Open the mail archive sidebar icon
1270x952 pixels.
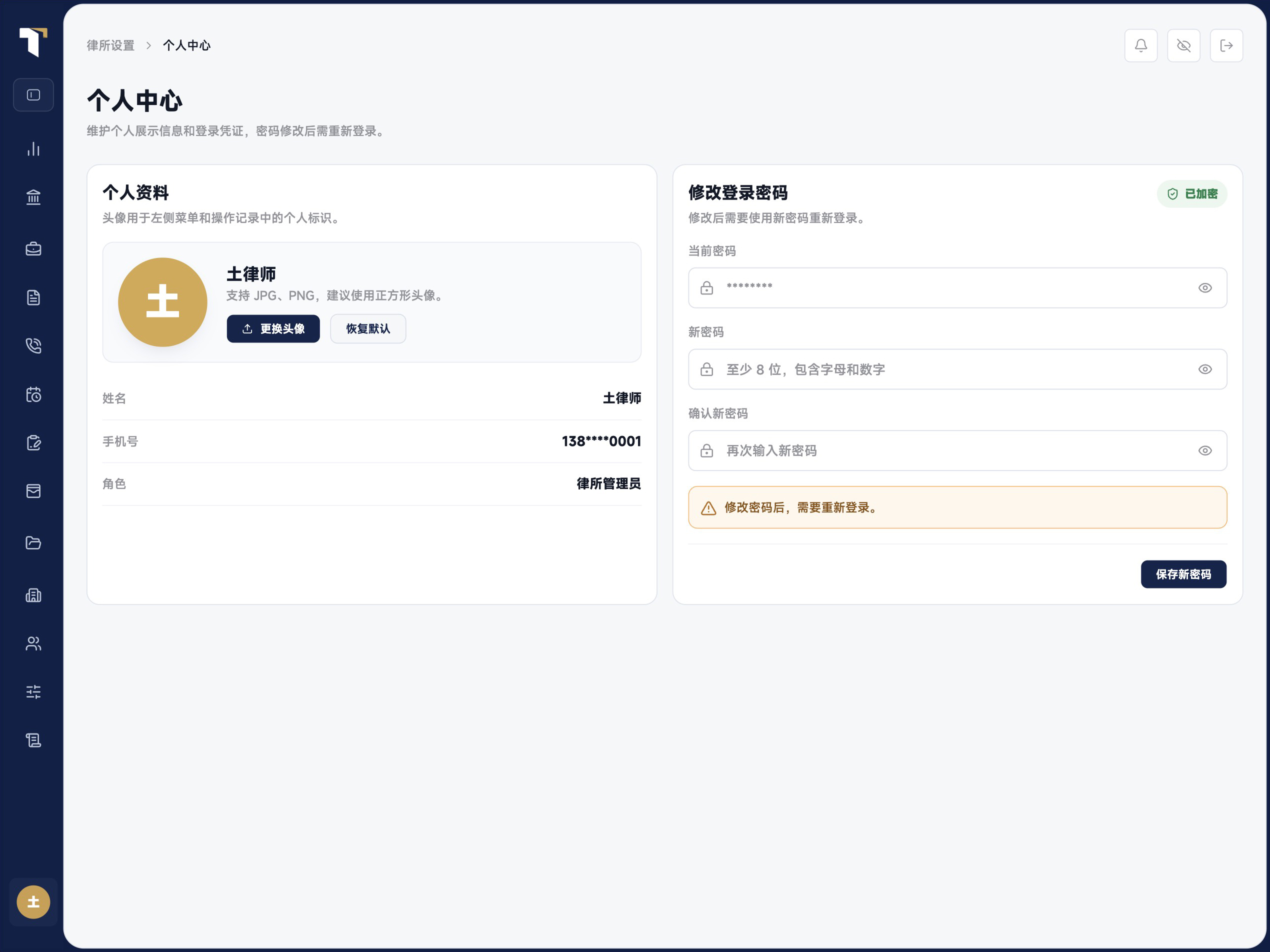coord(33,491)
